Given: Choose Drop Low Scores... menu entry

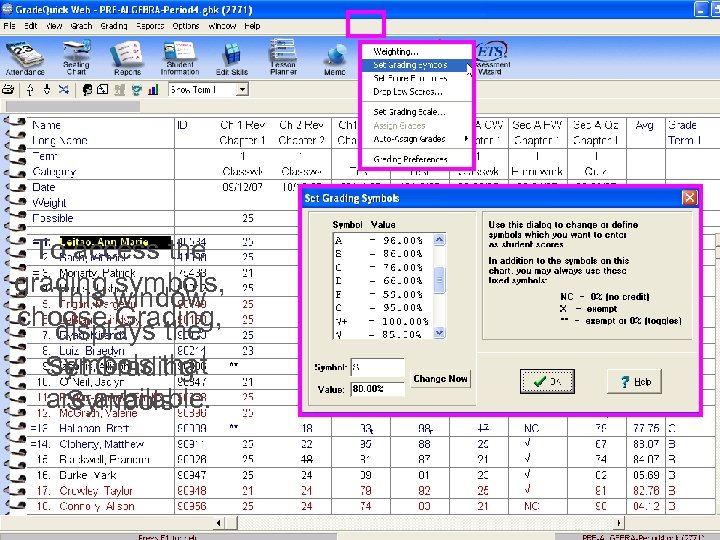Looking at the screenshot, I should (417, 92).
